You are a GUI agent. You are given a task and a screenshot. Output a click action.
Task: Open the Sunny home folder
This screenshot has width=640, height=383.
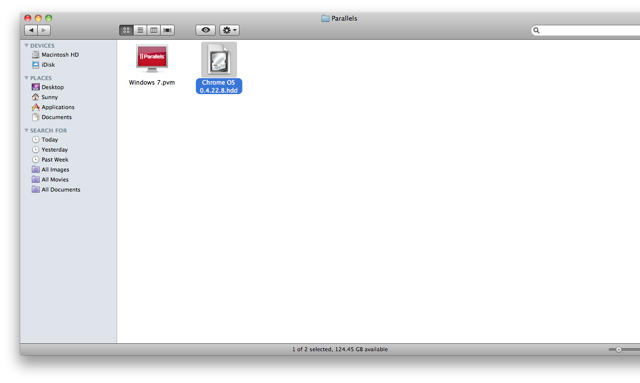45,97
